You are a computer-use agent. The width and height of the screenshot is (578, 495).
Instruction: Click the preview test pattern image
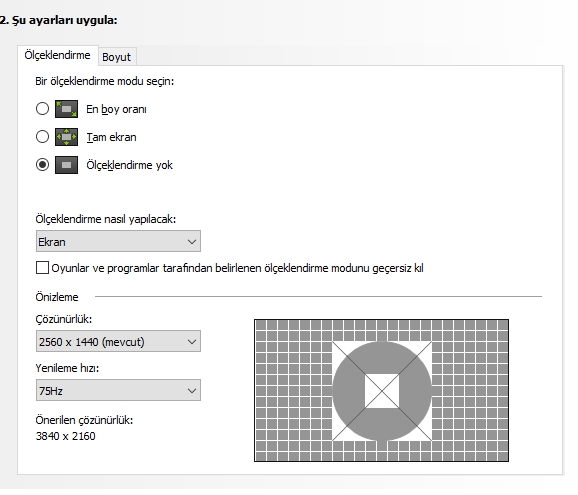coord(382,391)
